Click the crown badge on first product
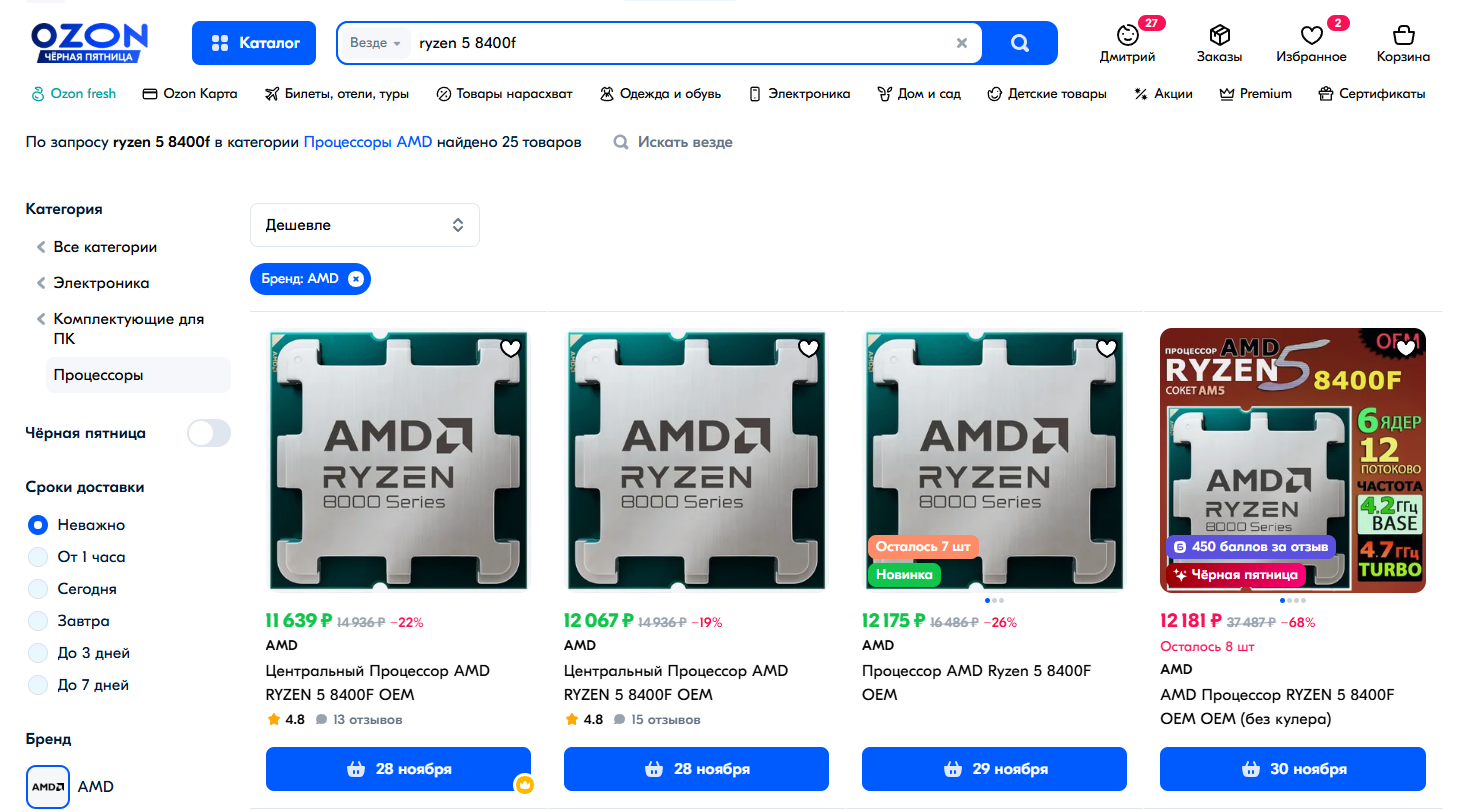 (525, 785)
